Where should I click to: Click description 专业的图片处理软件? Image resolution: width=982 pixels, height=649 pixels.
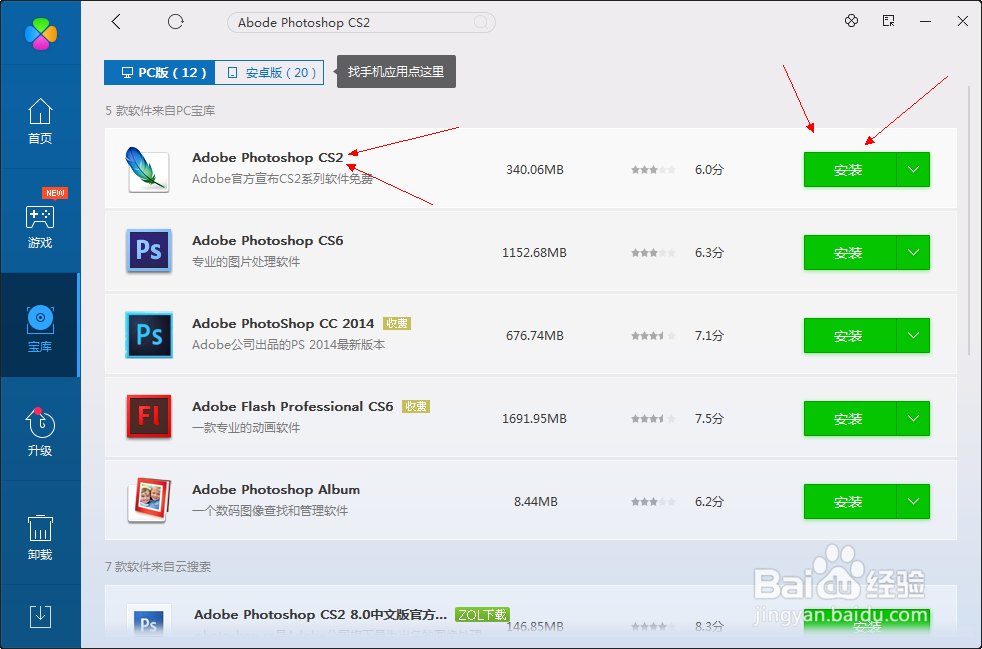coord(246,262)
